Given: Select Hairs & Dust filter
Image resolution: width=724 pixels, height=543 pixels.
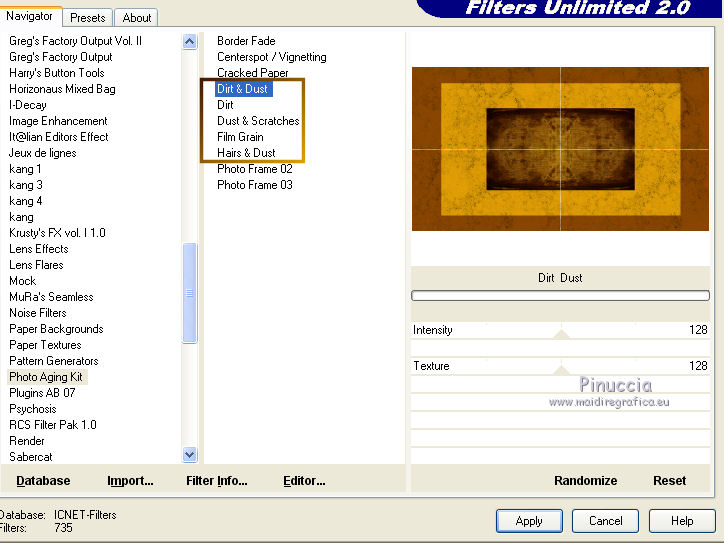Looking at the screenshot, I should coord(246,153).
